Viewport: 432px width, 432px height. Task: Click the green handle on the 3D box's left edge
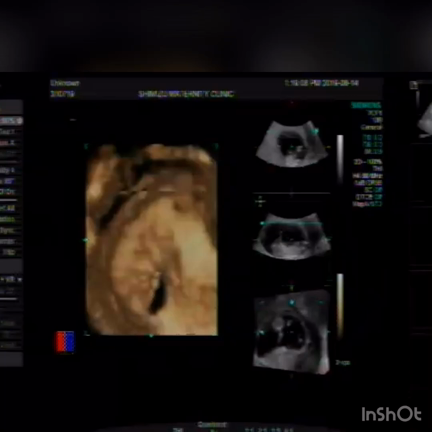click(x=86, y=240)
